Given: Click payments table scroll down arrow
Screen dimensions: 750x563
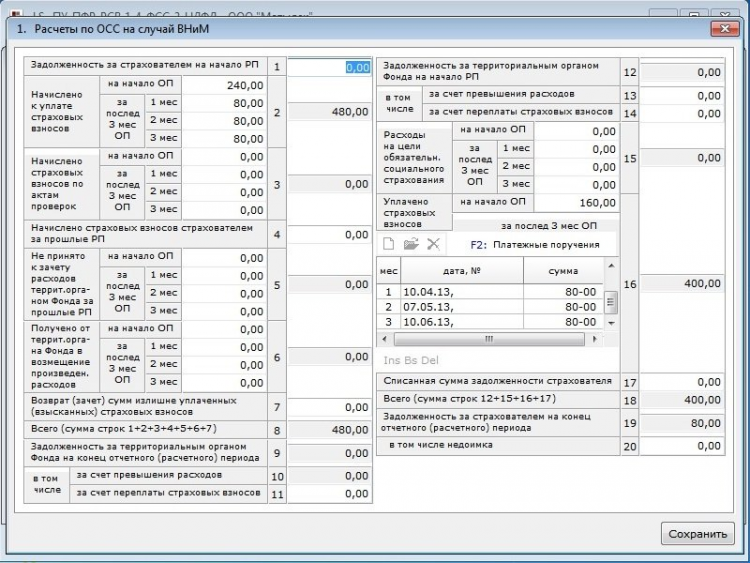Looking at the screenshot, I should pyautogui.click(x=611, y=323).
